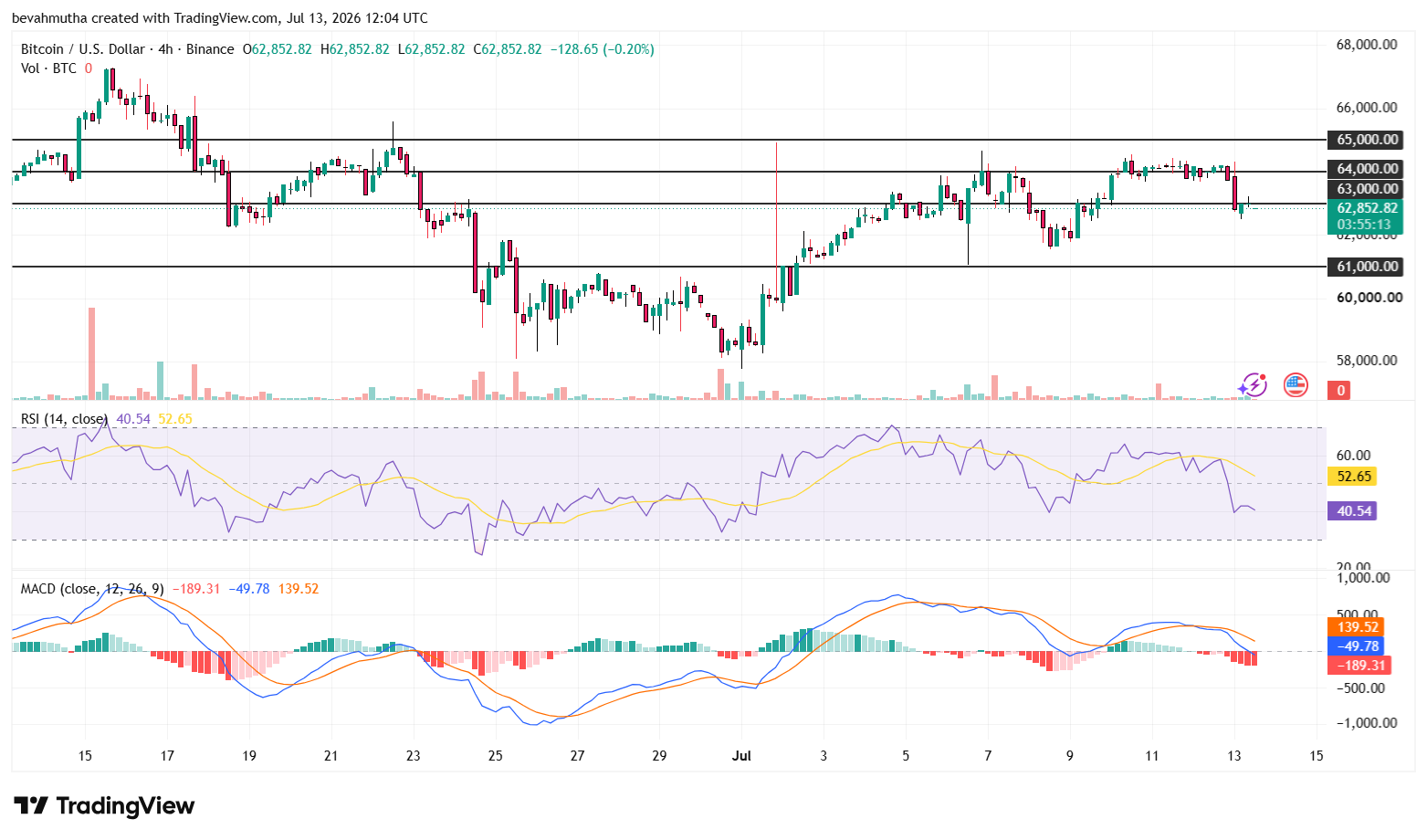The height and width of the screenshot is (840, 1427).
Task: Click date 13 on the time axis
Action: tap(1234, 756)
